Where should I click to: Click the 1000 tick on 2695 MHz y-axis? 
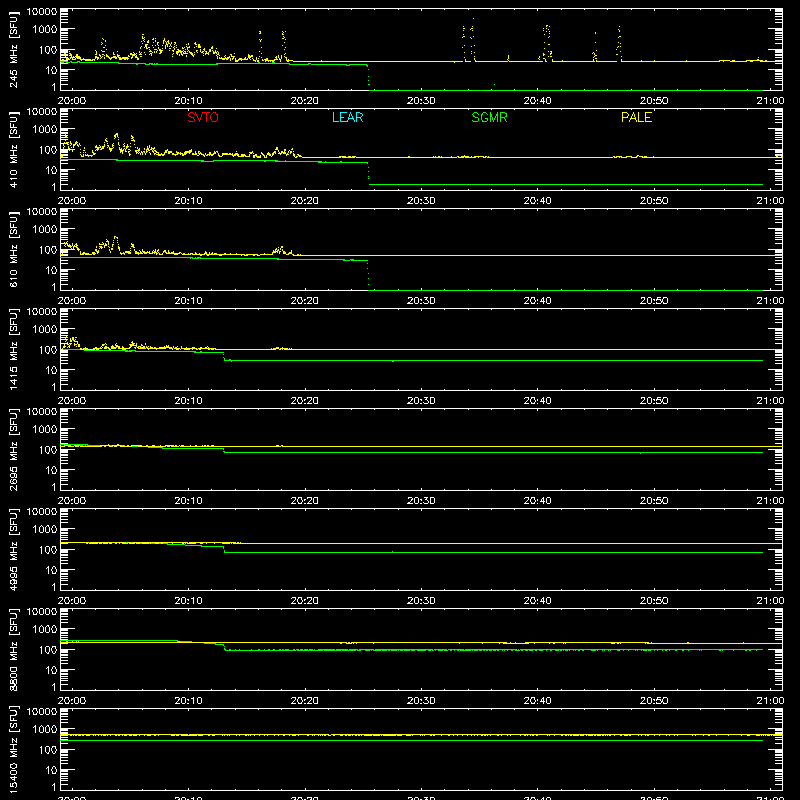pos(45,430)
